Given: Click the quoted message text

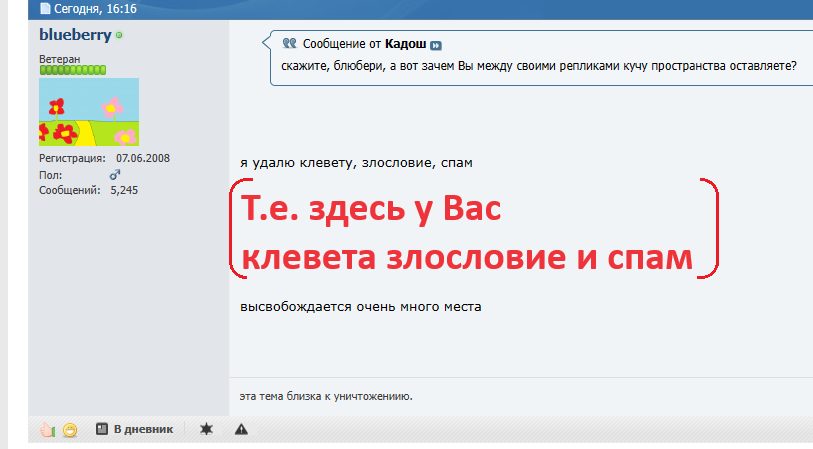Looking at the screenshot, I should pyautogui.click(x=539, y=66).
